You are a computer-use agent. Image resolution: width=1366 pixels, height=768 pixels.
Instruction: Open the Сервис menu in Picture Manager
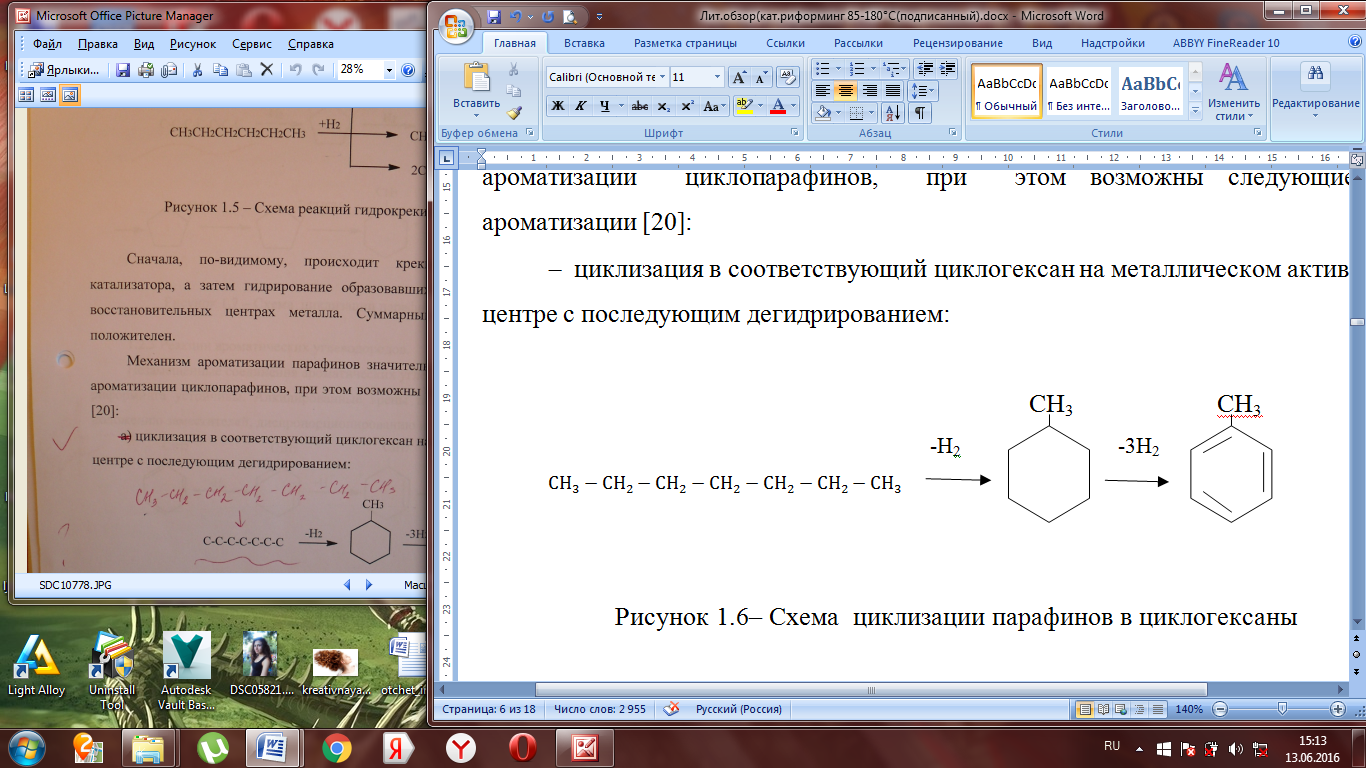tap(251, 44)
